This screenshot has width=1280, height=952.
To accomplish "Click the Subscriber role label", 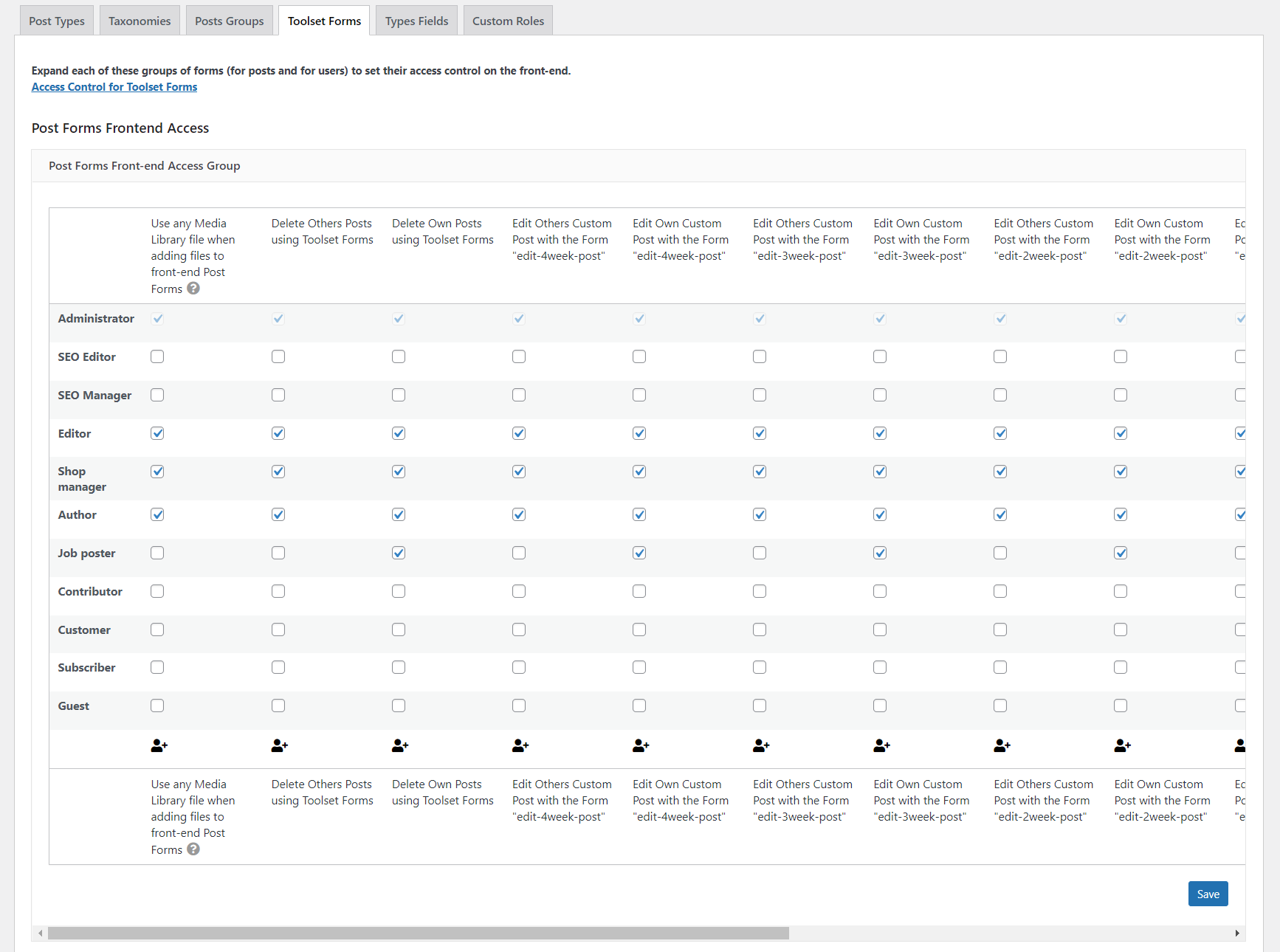I will pos(86,668).
